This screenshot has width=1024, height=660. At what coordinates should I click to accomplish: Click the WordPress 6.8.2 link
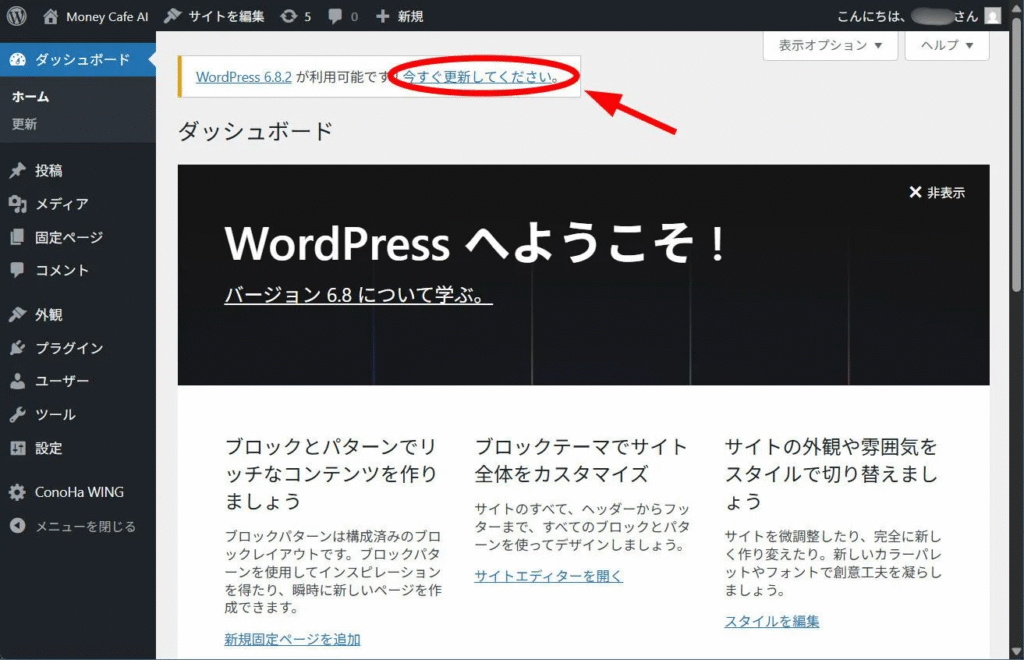tap(244, 77)
